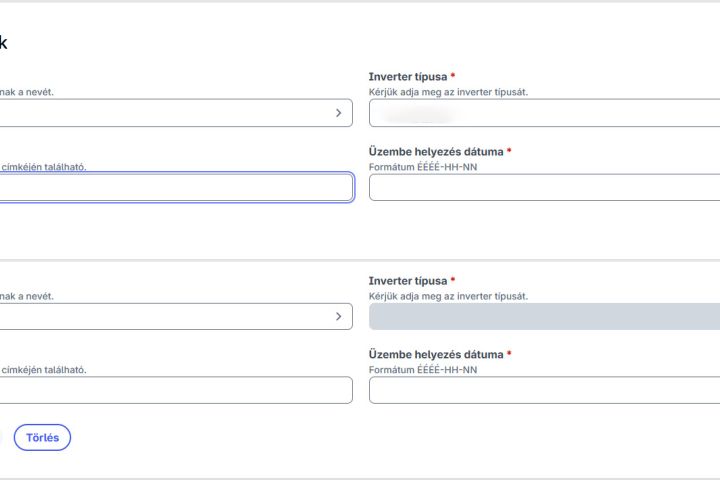Click the upper 'Formátum ÉÉÉÉ-HH-NN' hint text
Screen dimensions: 720x480
423,166
